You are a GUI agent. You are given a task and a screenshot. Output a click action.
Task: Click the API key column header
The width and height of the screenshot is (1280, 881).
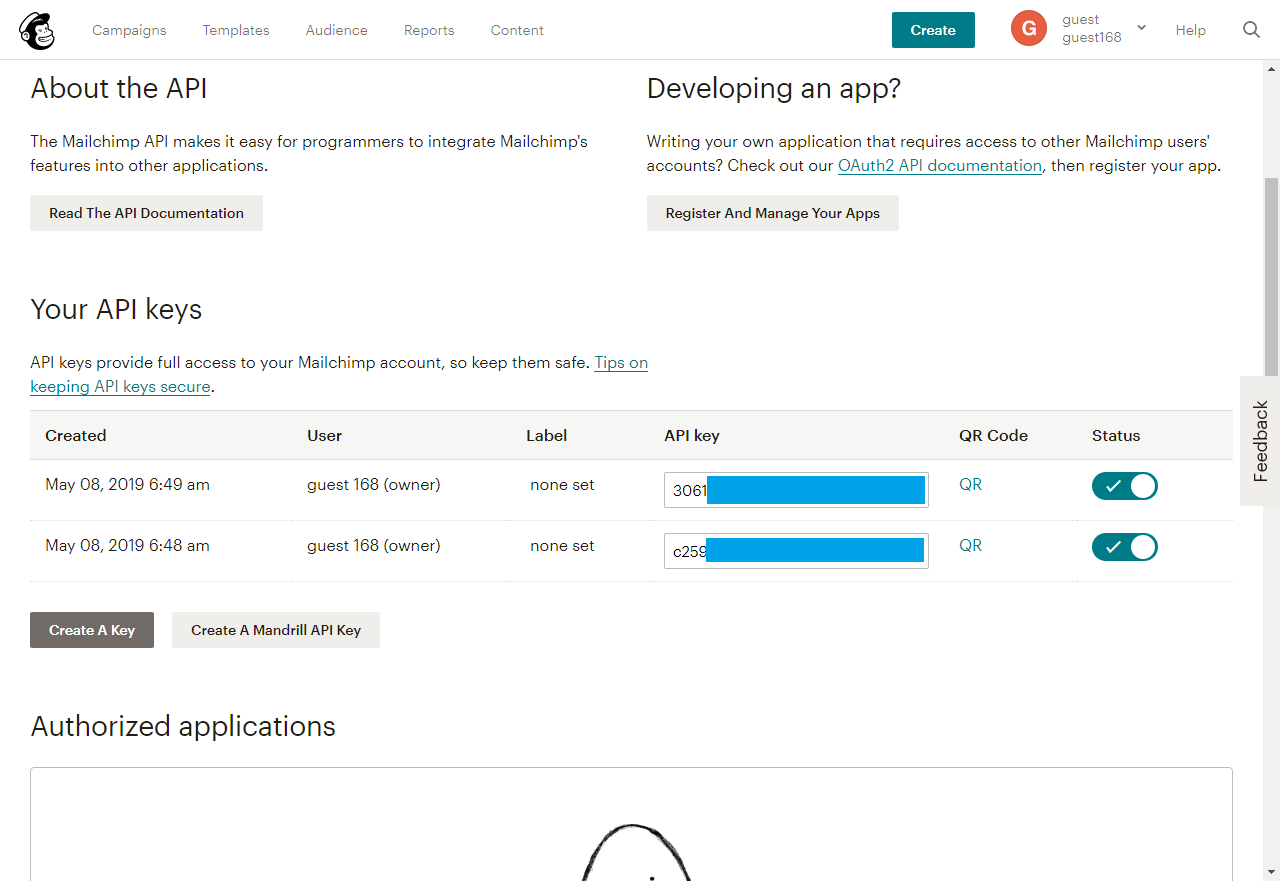click(692, 436)
